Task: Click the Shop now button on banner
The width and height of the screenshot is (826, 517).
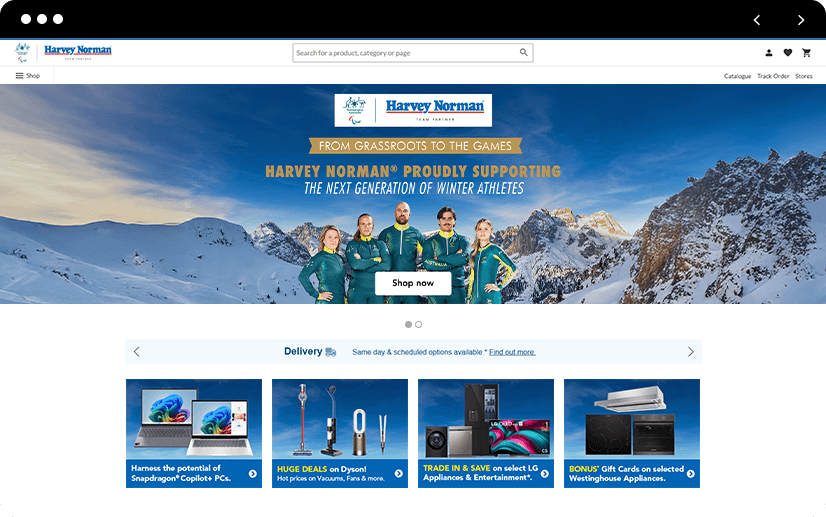Action: click(x=413, y=283)
